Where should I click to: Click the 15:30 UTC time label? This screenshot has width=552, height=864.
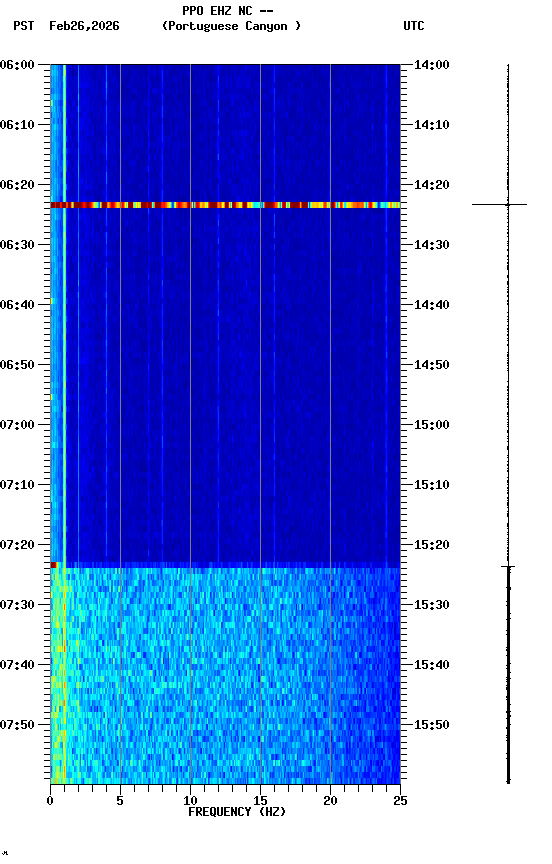(432, 606)
